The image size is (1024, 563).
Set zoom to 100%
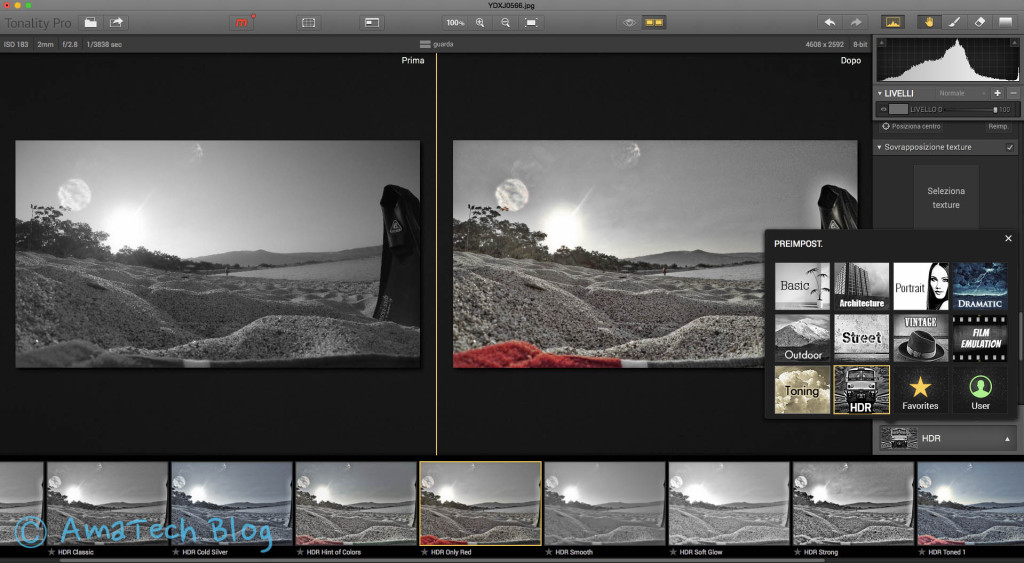(x=455, y=22)
